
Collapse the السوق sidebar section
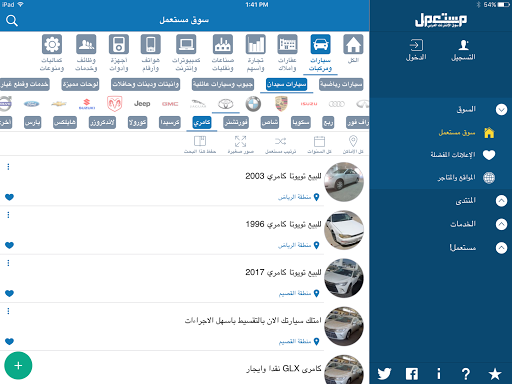pos(501,110)
